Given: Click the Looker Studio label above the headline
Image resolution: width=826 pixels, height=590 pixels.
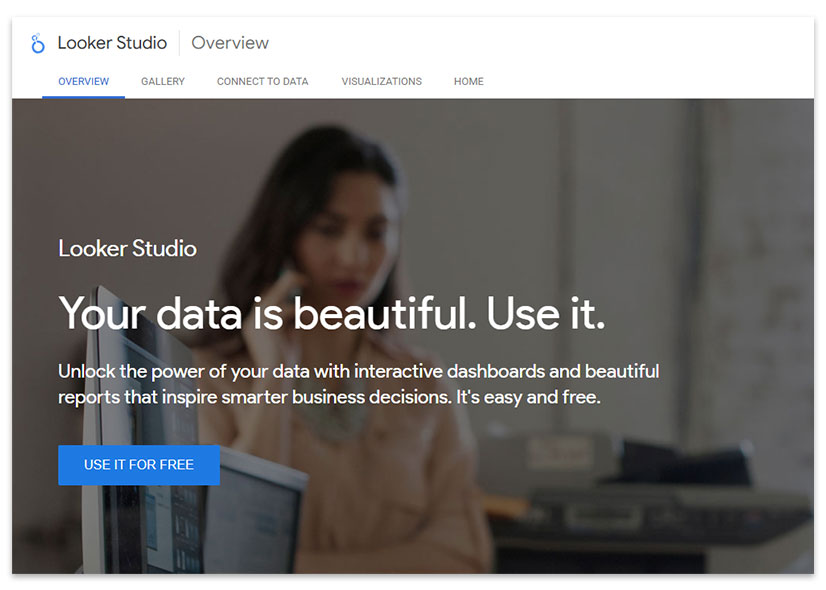Looking at the screenshot, I should tap(127, 248).
